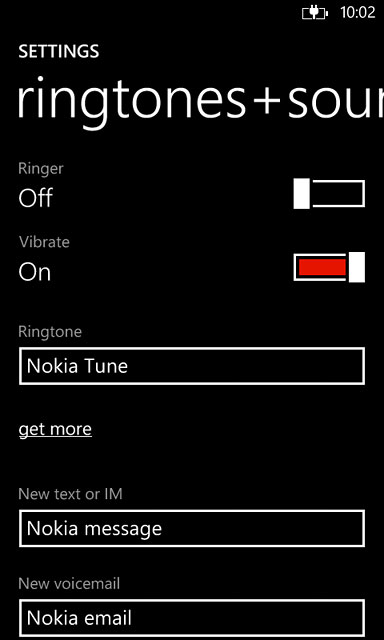
Task: Tap the Vibrate On status text
Action: tap(35, 272)
